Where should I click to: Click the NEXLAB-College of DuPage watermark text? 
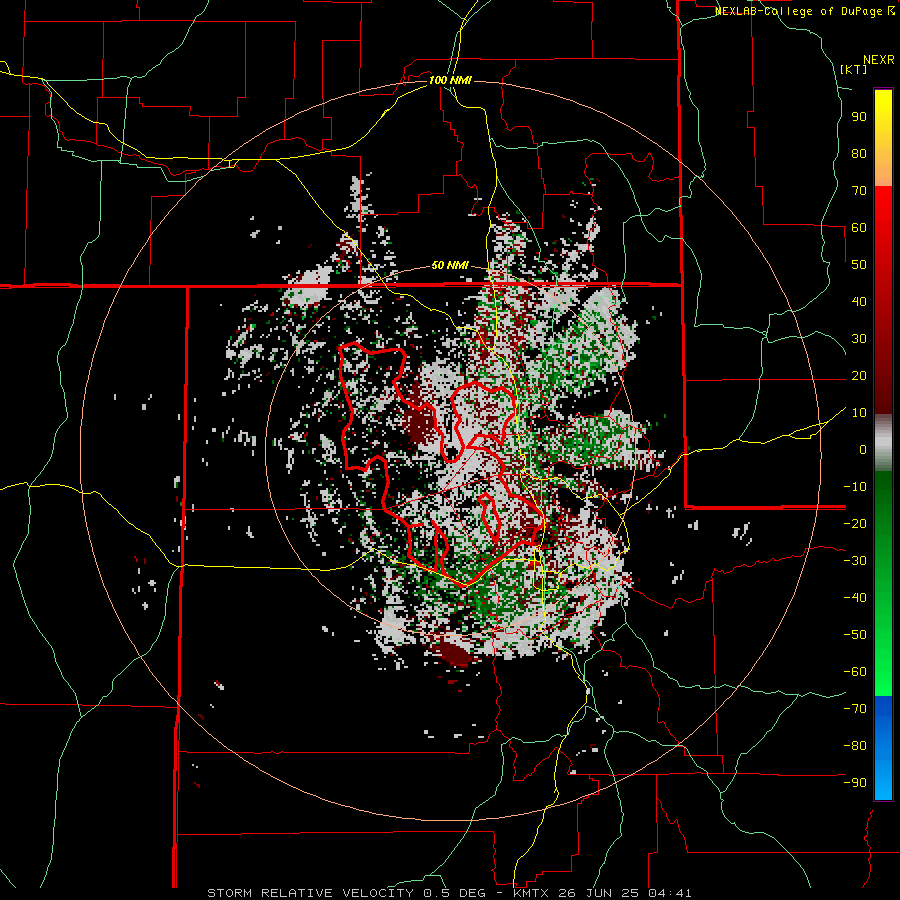(805, 11)
